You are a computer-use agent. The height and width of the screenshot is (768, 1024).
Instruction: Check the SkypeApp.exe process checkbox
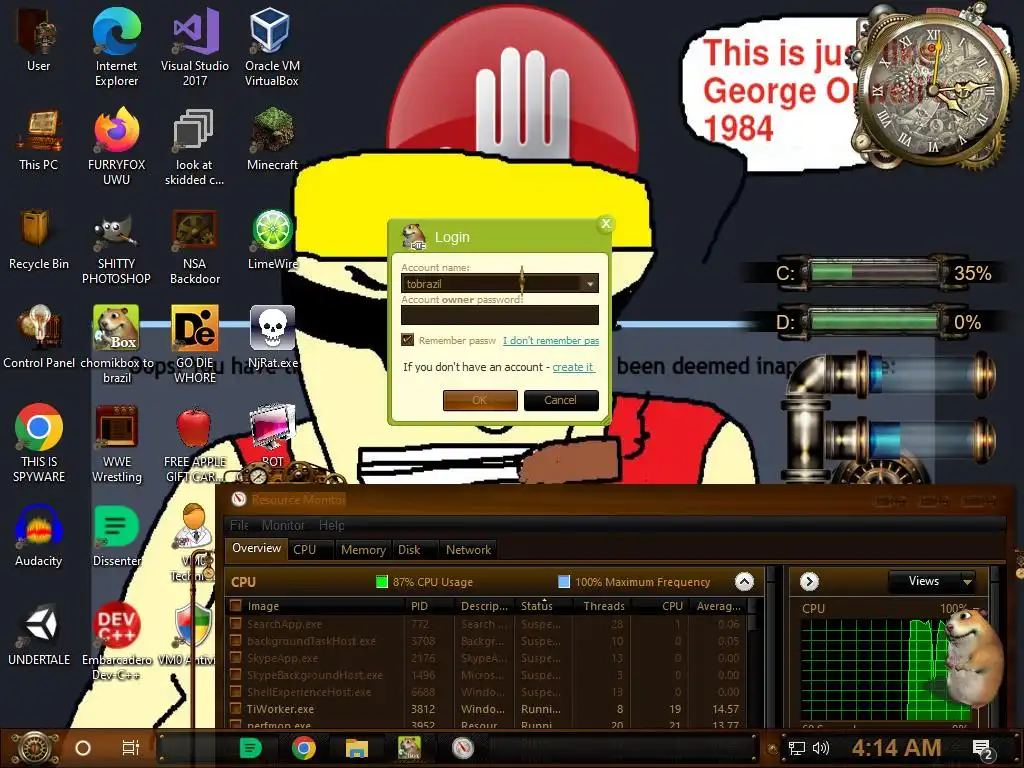click(x=236, y=658)
